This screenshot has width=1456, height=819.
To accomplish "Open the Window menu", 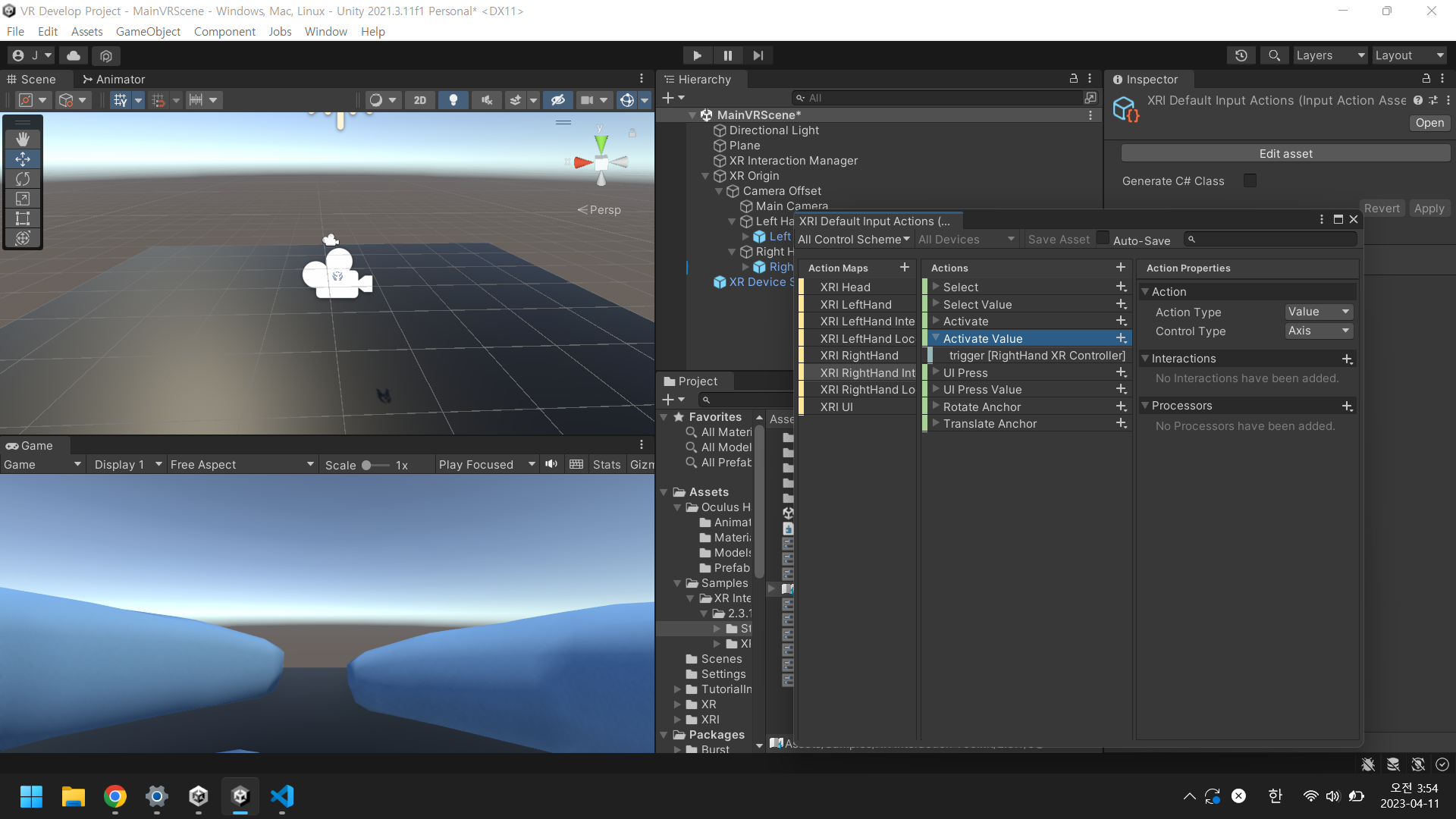I will pyautogui.click(x=326, y=31).
